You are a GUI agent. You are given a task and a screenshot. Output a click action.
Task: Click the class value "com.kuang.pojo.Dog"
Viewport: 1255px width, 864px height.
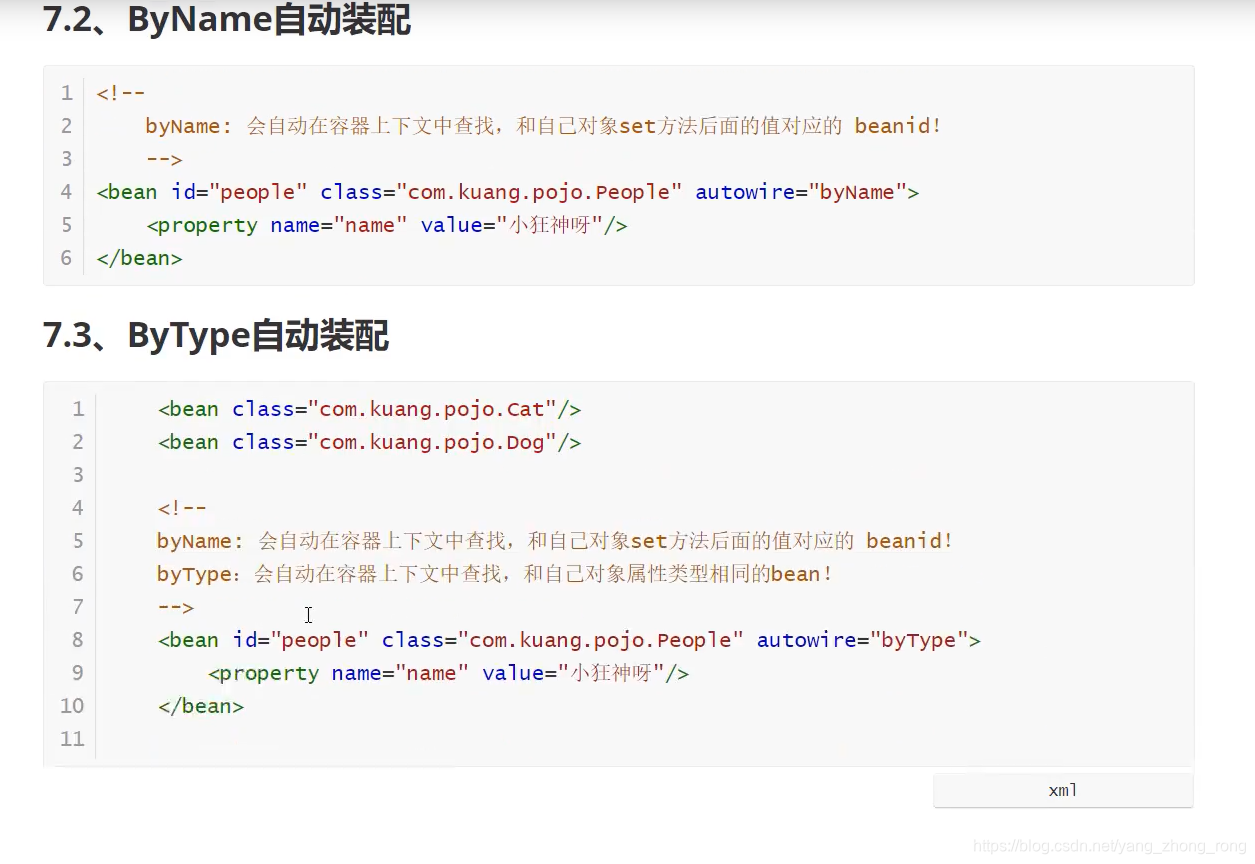pos(432,442)
